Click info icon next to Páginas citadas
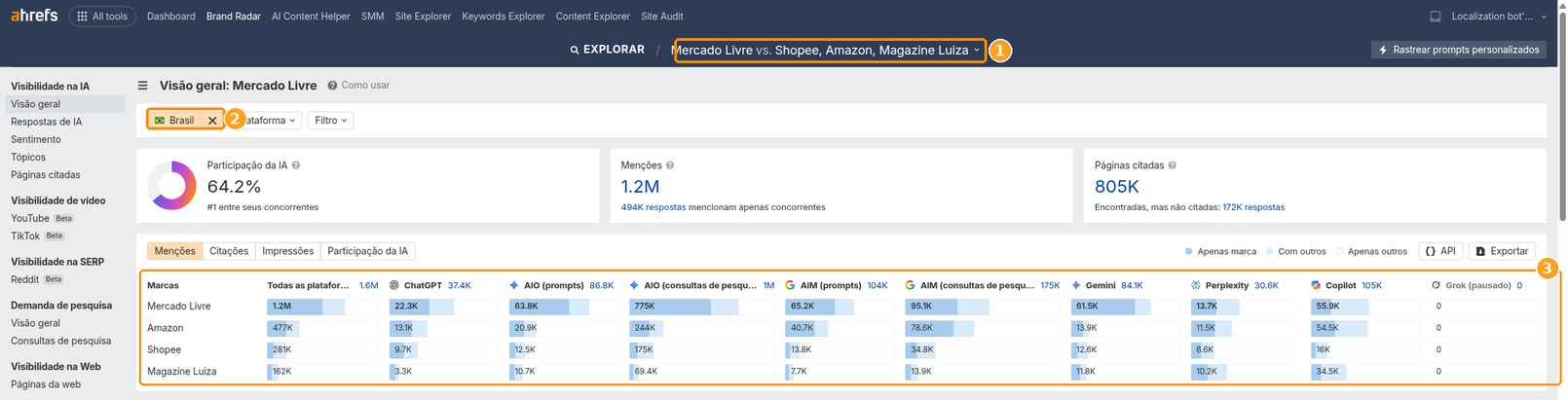The height and width of the screenshot is (400, 1568). (1172, 165)
